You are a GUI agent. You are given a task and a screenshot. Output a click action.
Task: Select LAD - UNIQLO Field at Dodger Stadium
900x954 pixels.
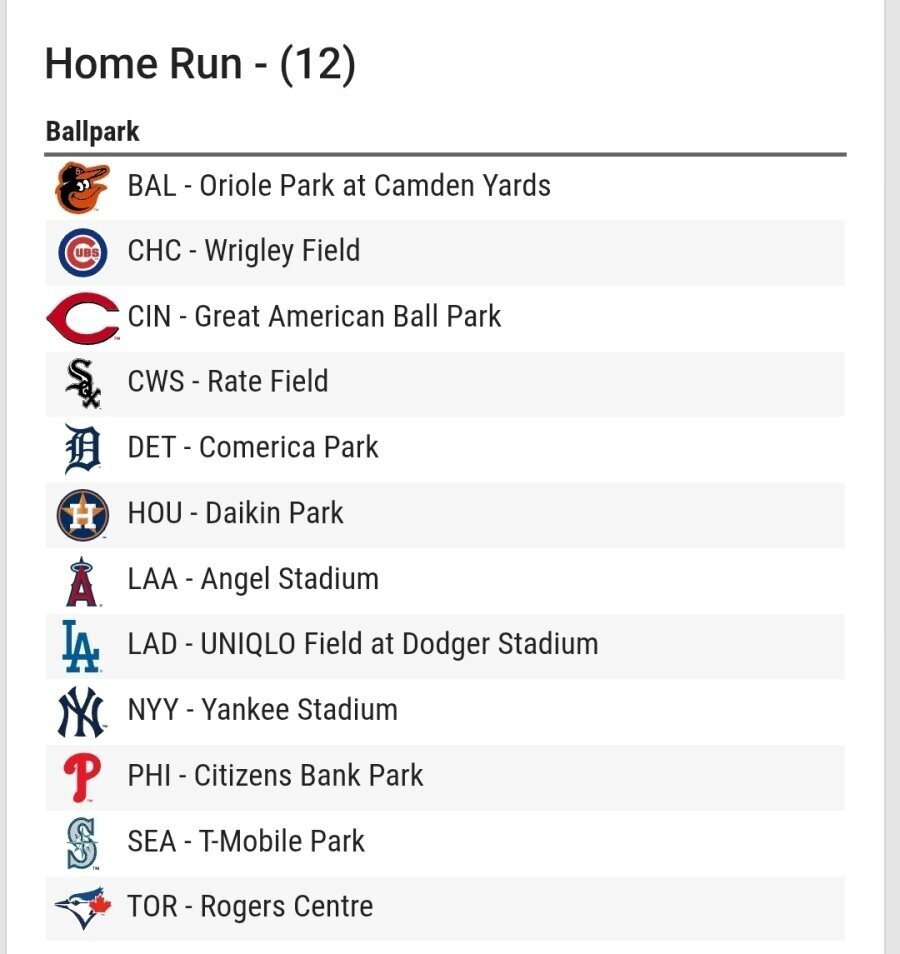coord(445,646)
